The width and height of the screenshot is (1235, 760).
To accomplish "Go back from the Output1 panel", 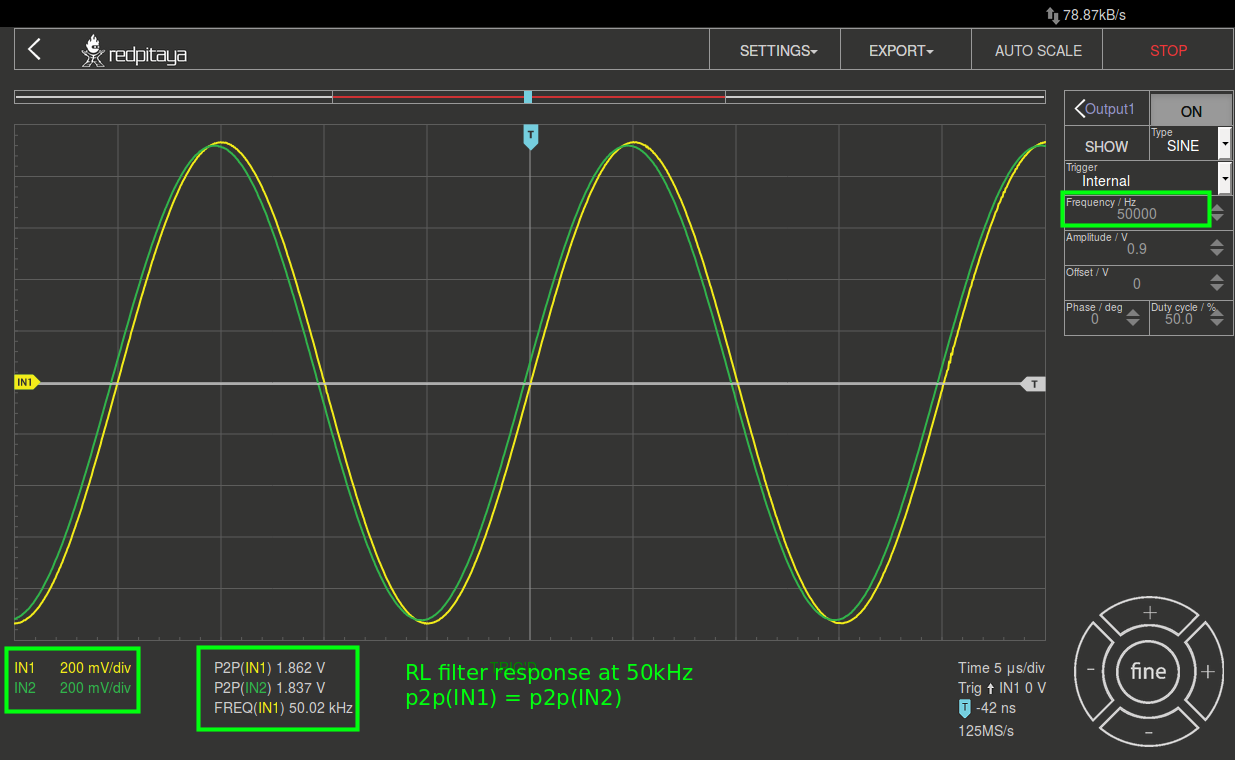I will [x=1106, y=109].
